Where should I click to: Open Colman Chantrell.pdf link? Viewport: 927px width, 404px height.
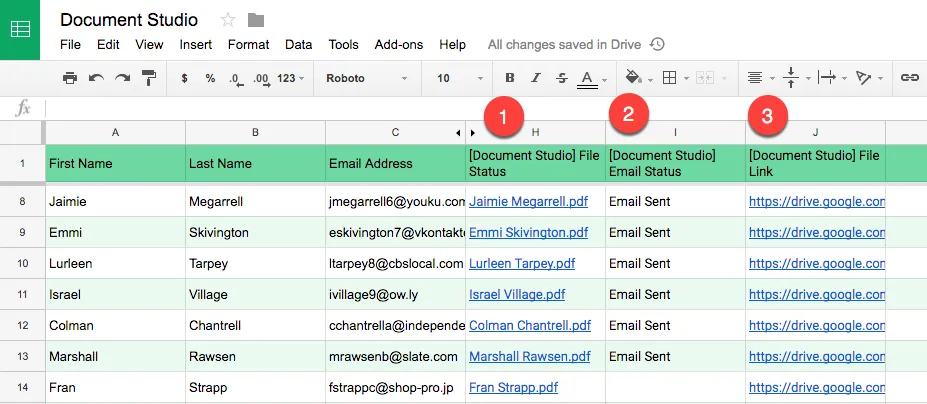coord(530,325)
